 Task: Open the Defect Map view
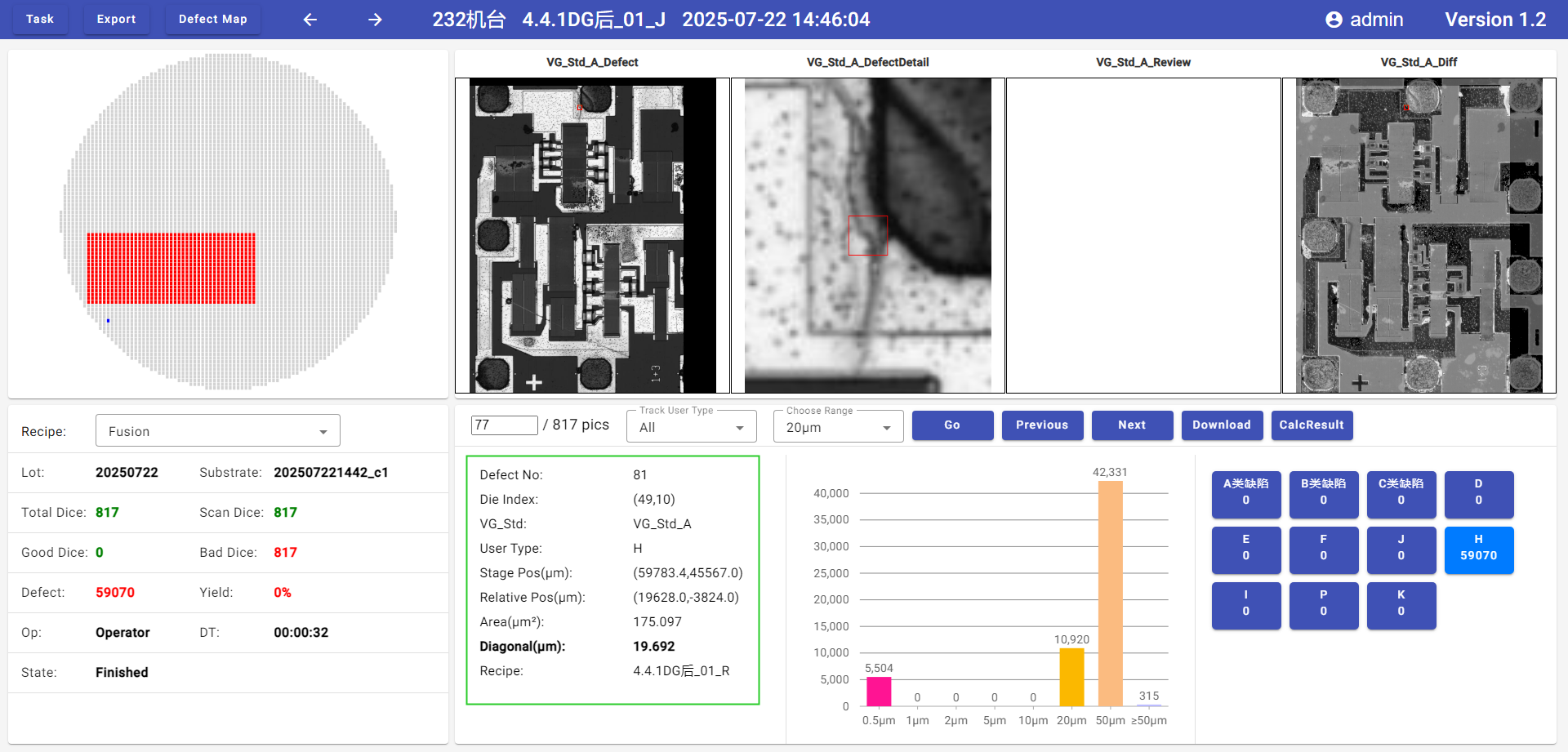[212, 19]
